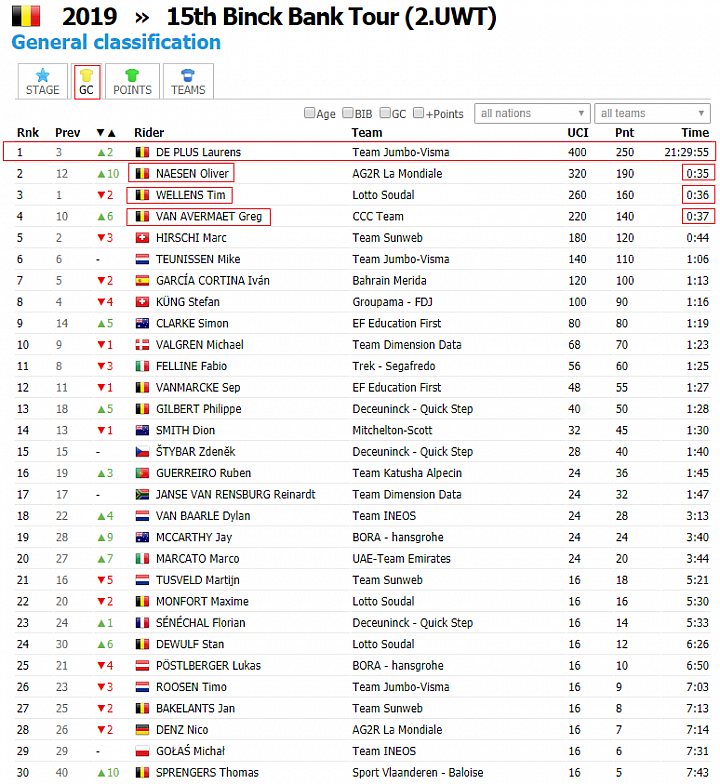Click Polish flag beside GOŁAŚ Michał
The width and height of the screenshot is (720, 784).
pos(142,751)
